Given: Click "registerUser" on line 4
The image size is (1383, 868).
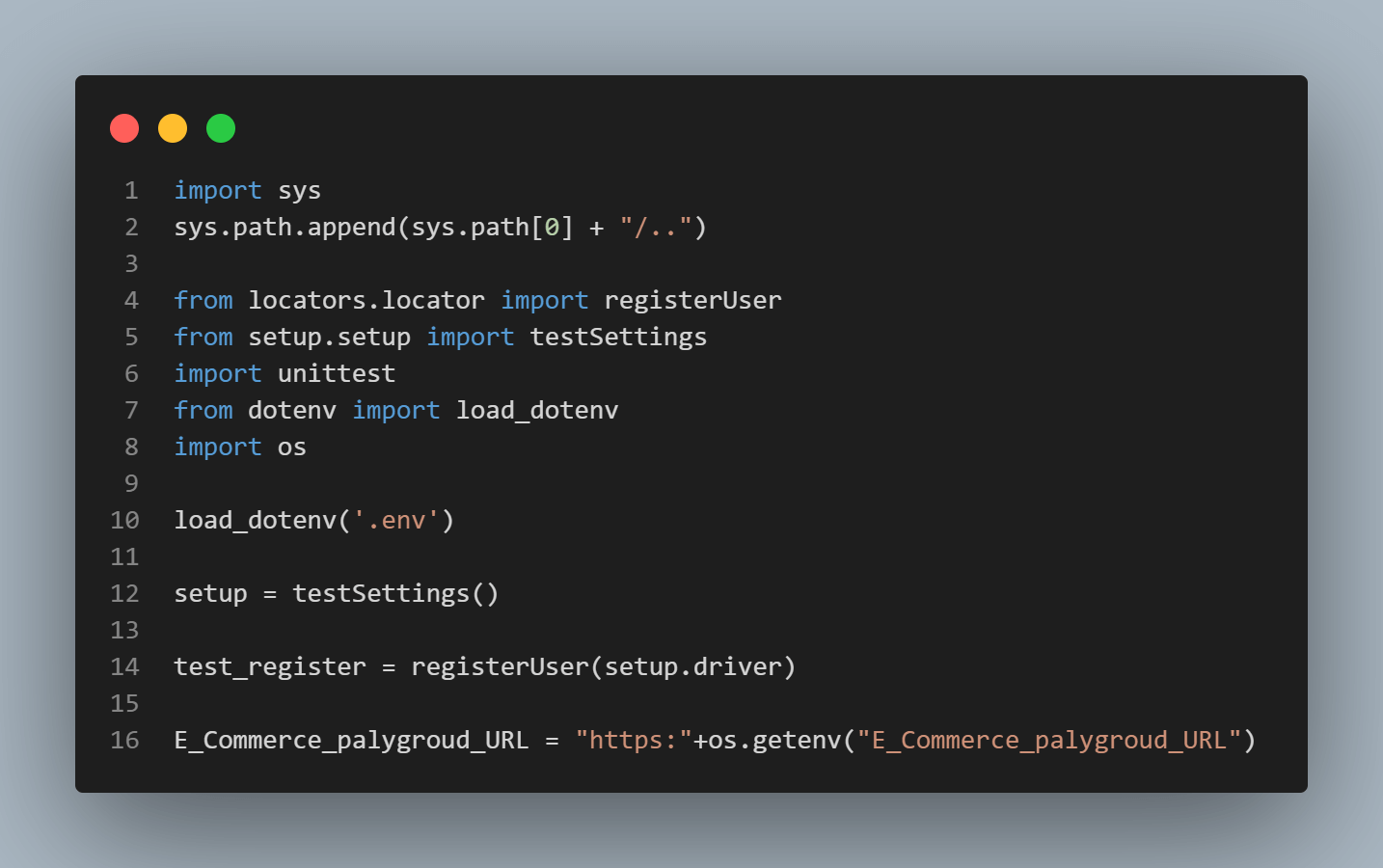Looking at the screenshot, I should click(693, 301).
